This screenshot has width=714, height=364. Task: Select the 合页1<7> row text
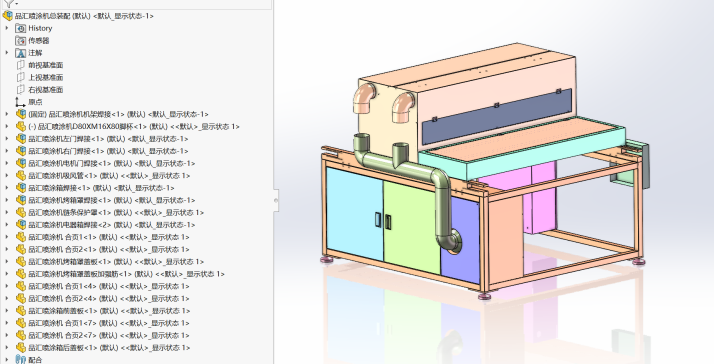(x=109, y=323)
